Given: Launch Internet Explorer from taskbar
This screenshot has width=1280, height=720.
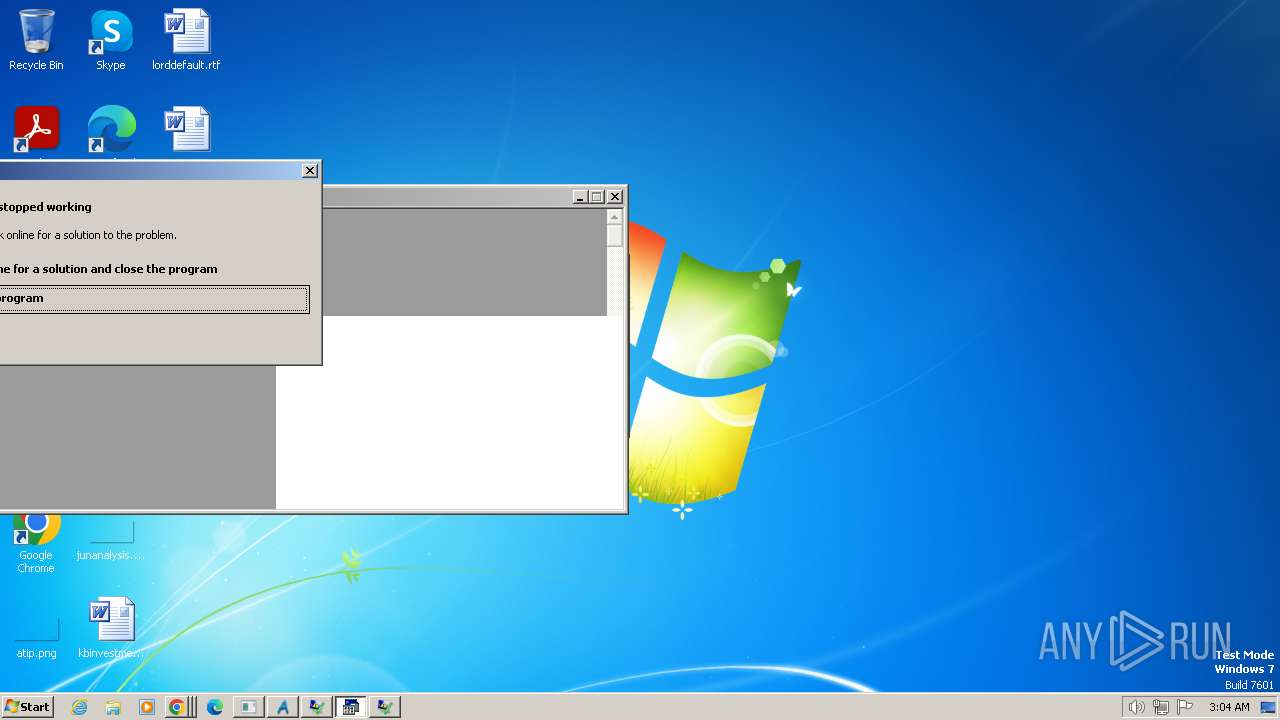Looking at the screenshot, I should point(79,707).
